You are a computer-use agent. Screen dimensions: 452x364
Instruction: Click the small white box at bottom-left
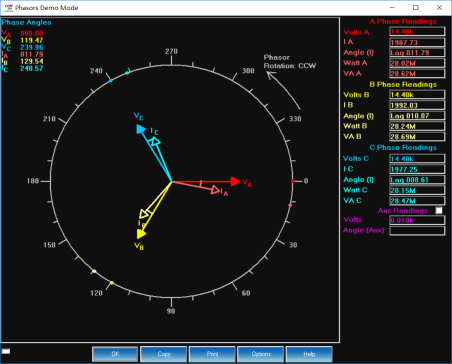pos(6,351)
